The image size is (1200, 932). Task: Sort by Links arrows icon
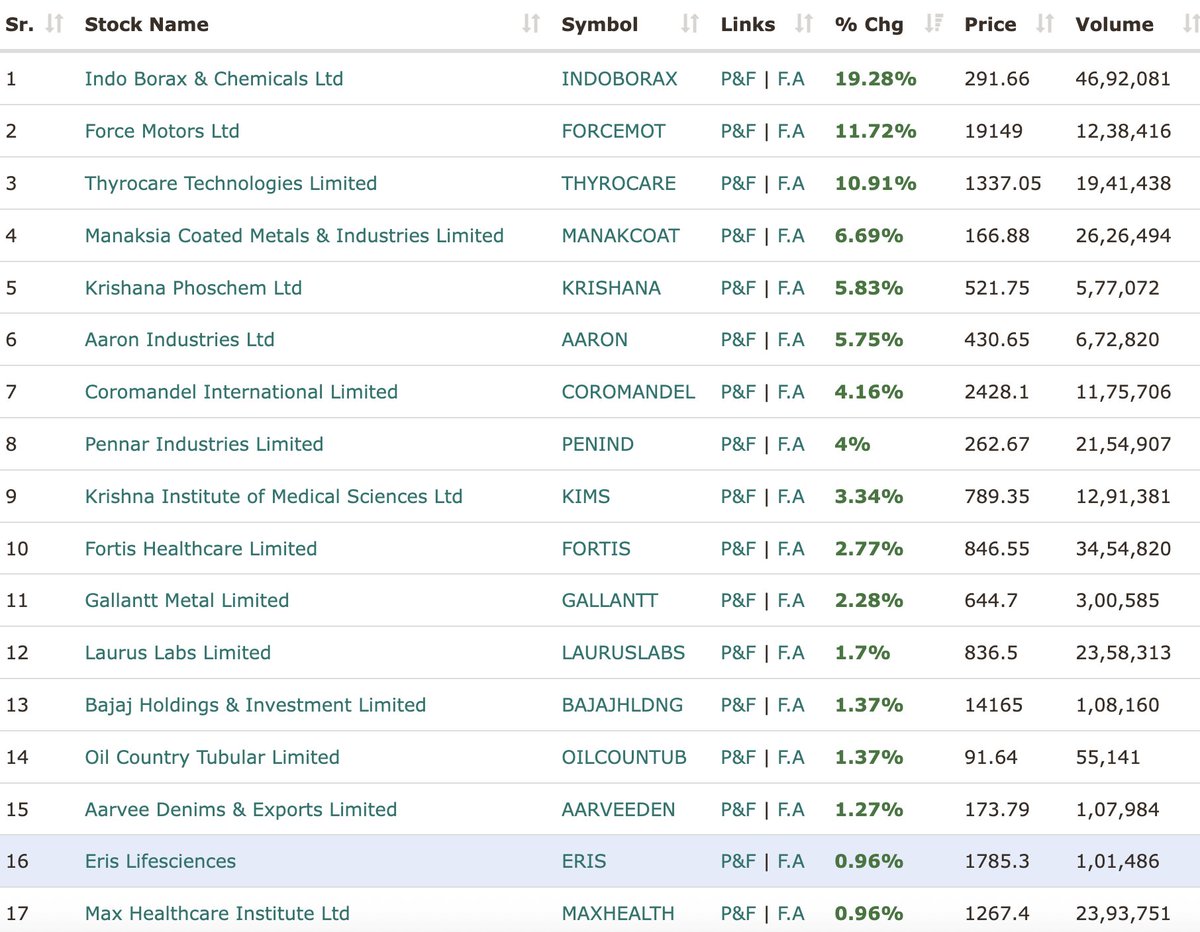pyautogui.click(x=803, y=24)
